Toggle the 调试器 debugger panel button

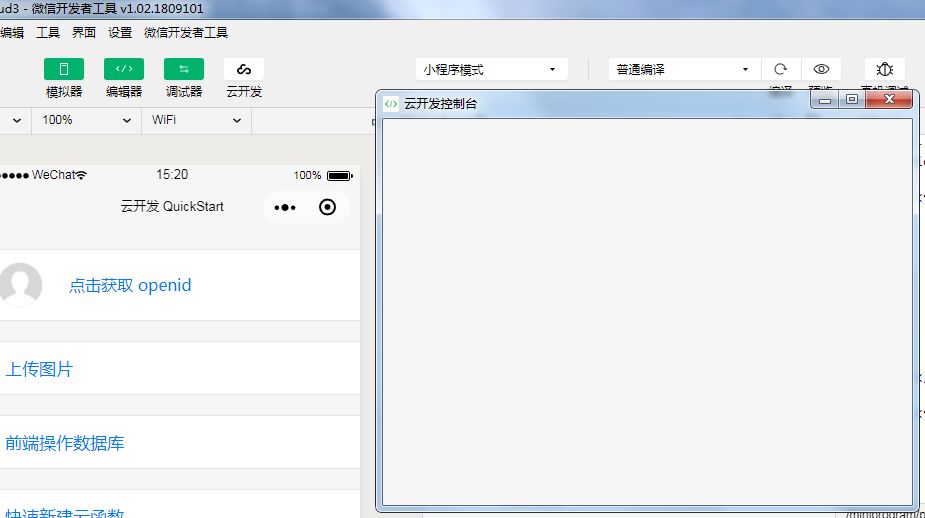point(184,69)
